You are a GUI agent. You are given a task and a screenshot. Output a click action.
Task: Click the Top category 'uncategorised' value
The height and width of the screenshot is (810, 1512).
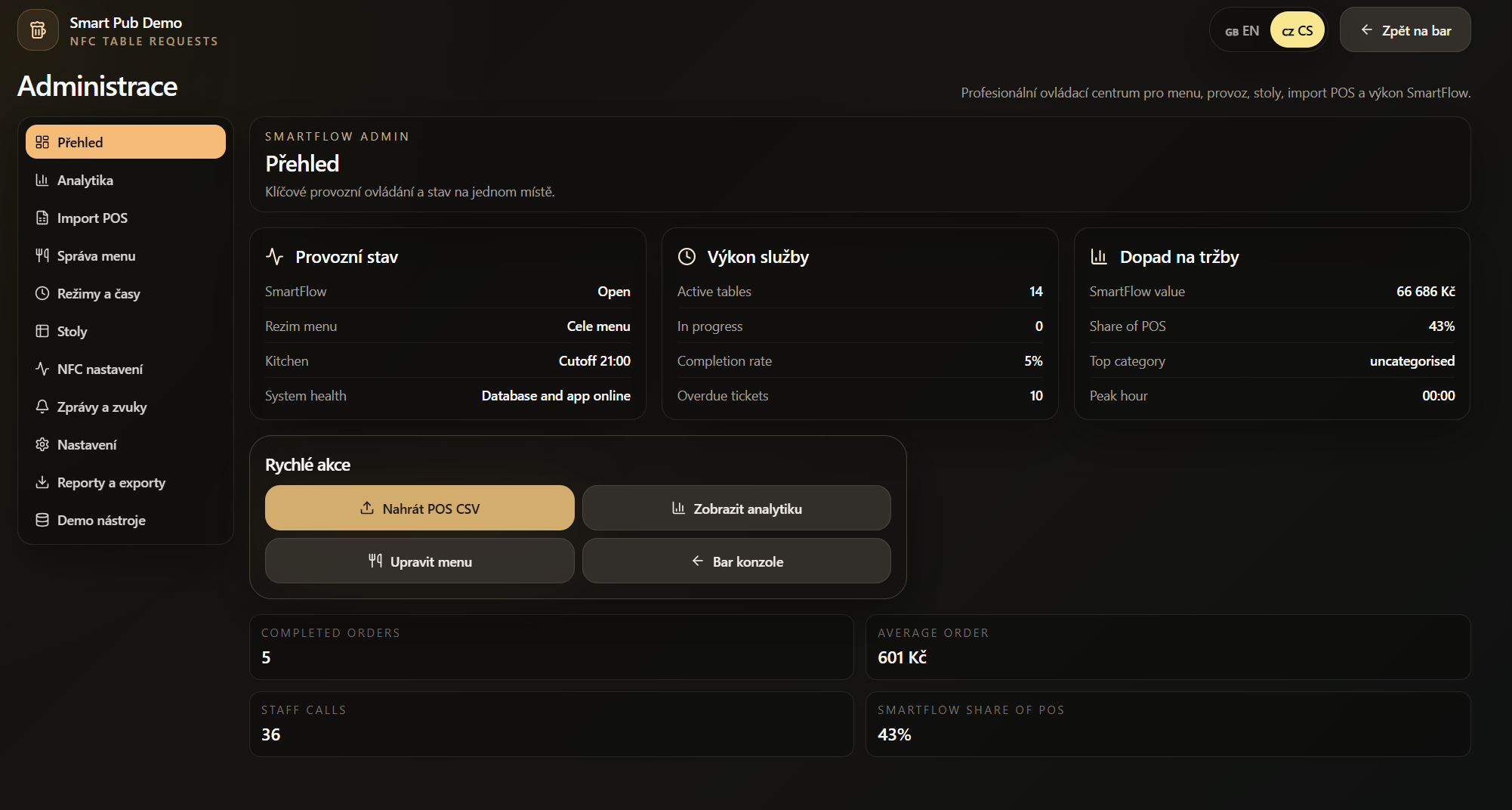click(x=1412, y=361)
